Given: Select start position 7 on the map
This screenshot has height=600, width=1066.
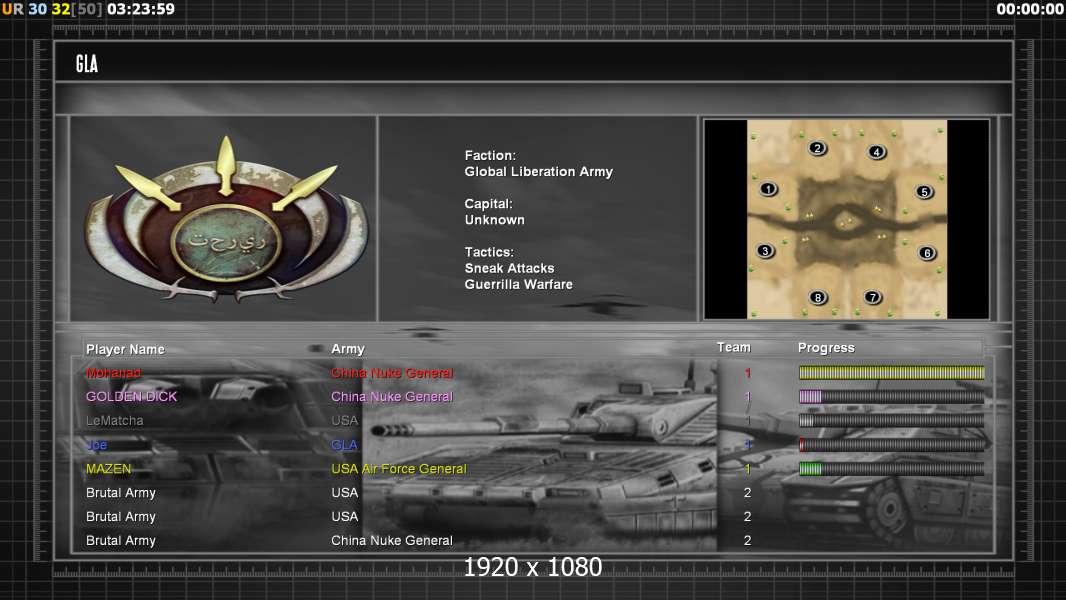Looking at the screenshot, I should click(872, 297).
